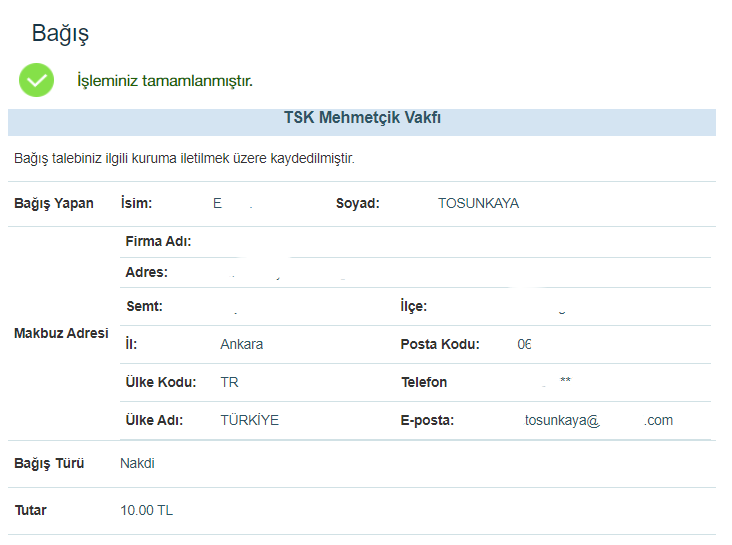Click the 'İşleminiz tamamlanmıştır.' message

[x=165, y=81]
